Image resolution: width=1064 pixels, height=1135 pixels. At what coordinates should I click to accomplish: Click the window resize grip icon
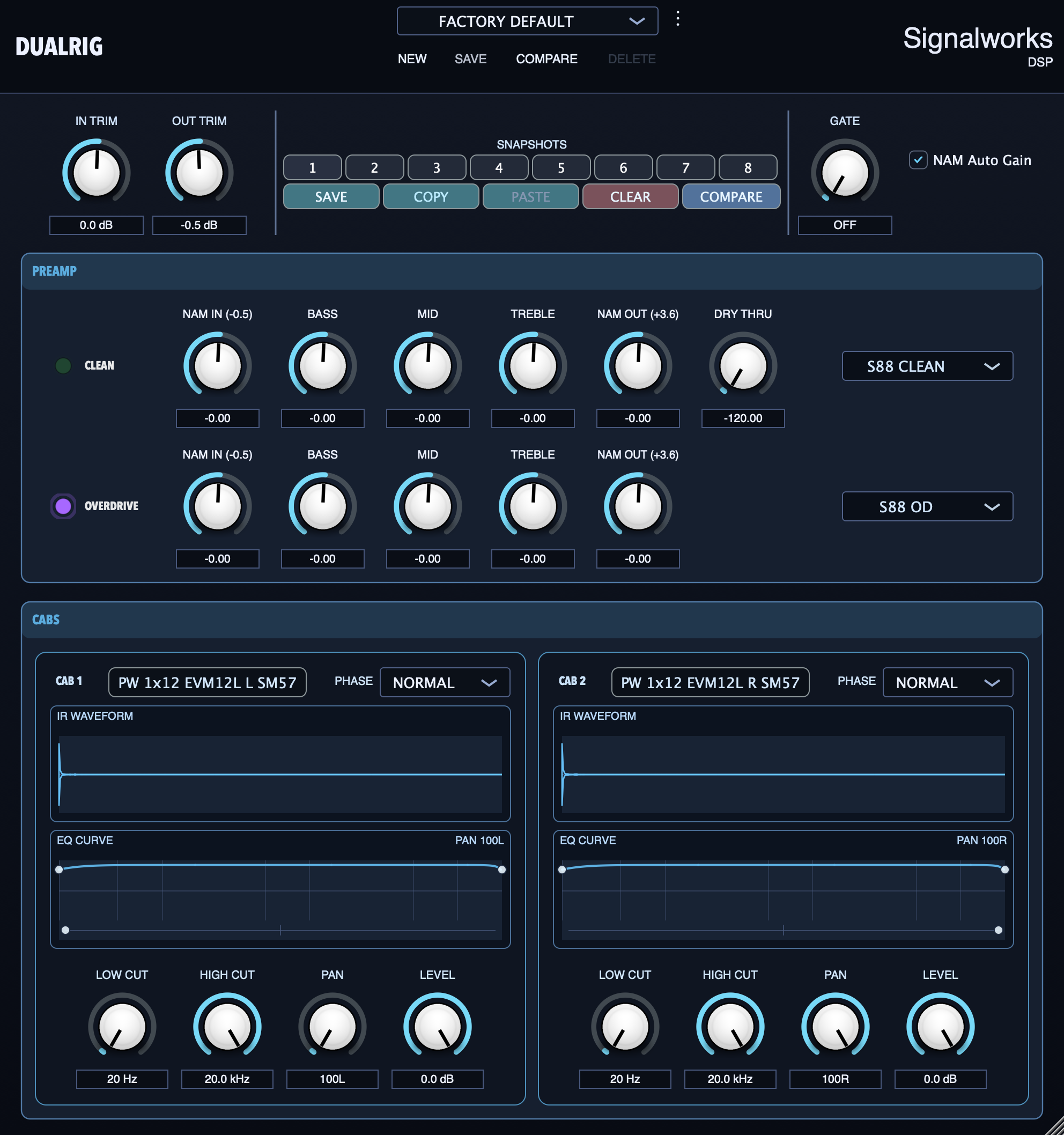tap(1054, 1125)
